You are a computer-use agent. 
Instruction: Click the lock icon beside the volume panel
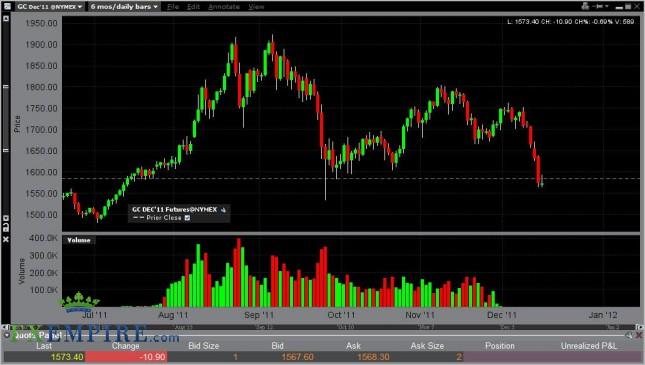(x=6, y=228)
